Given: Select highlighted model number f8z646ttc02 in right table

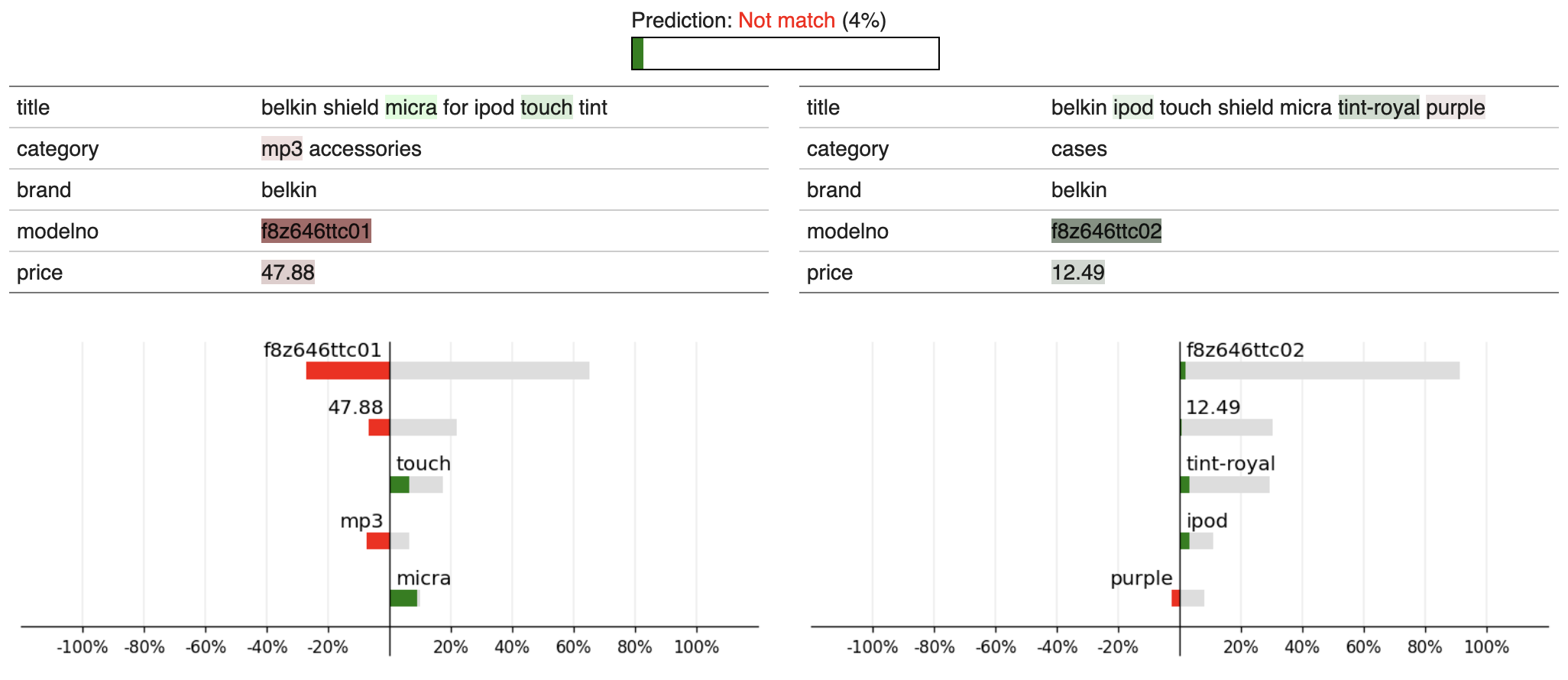Looking at the screenshot, I should (x=1106, y=231).
